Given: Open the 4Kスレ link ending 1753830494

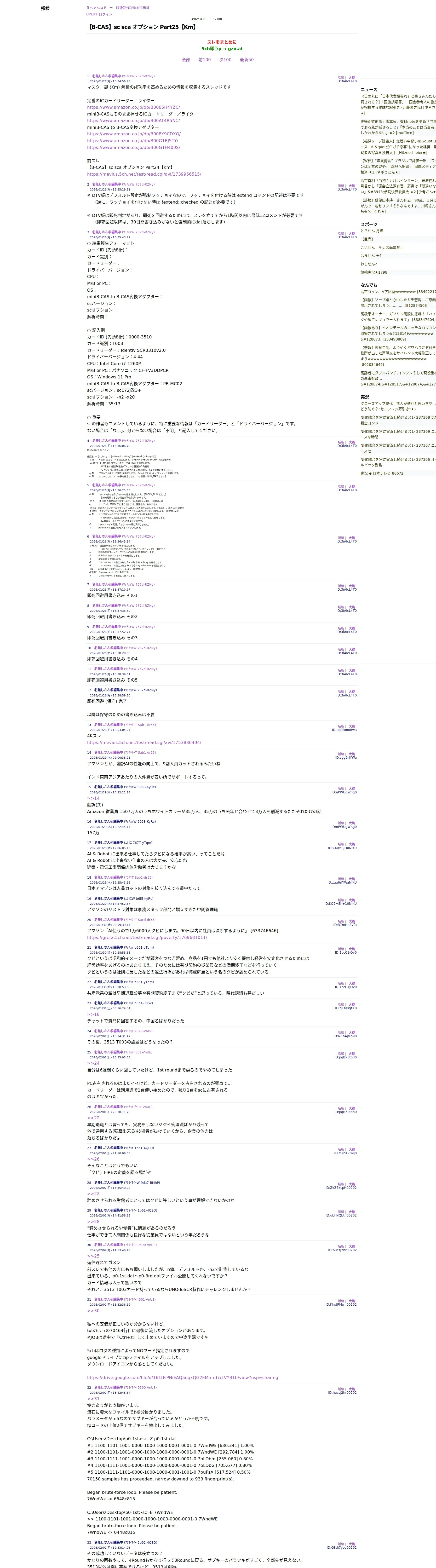Looking at the screenshot, I should tap(144, 743).
